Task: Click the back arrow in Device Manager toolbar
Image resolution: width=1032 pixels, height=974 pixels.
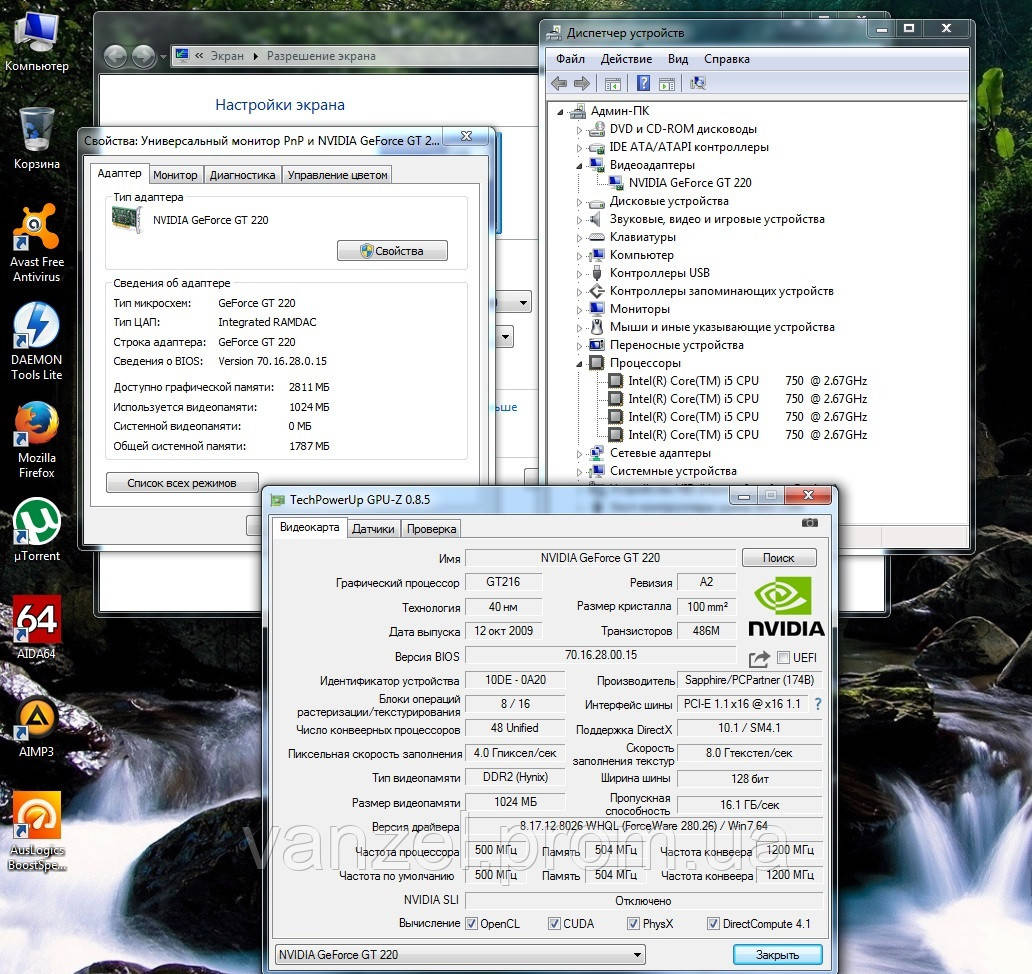Action: point(559,84)
